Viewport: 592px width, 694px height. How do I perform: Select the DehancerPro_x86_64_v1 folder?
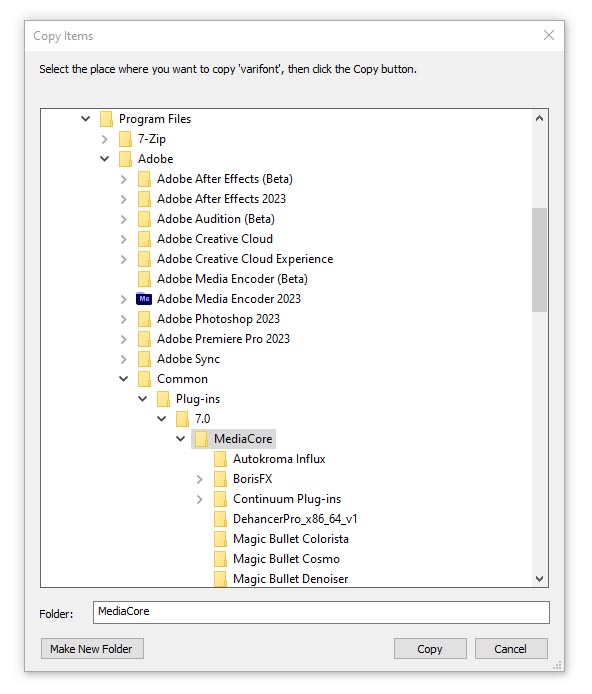tap(295, 519)
